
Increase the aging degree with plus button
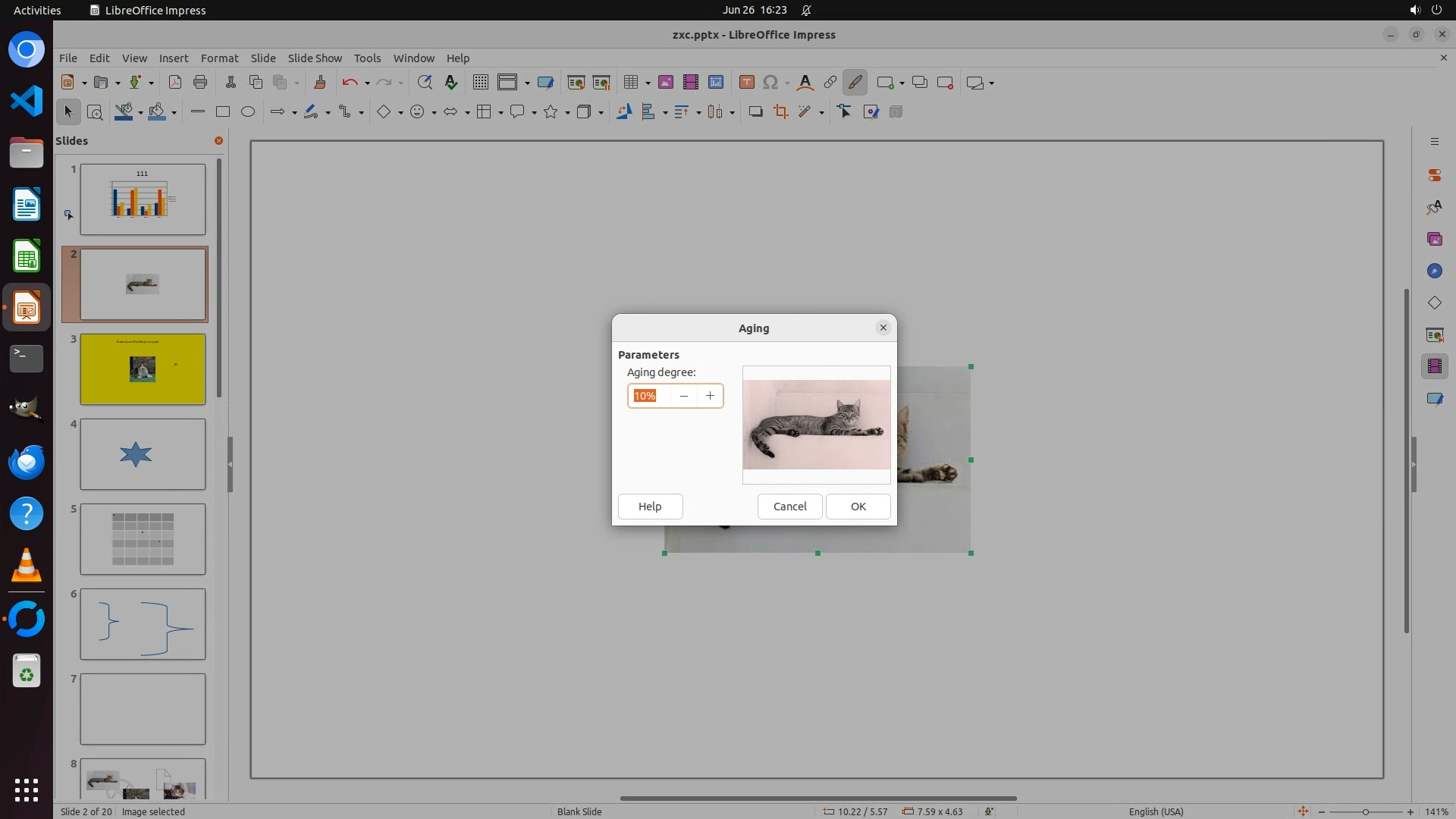tap(710, 396)
